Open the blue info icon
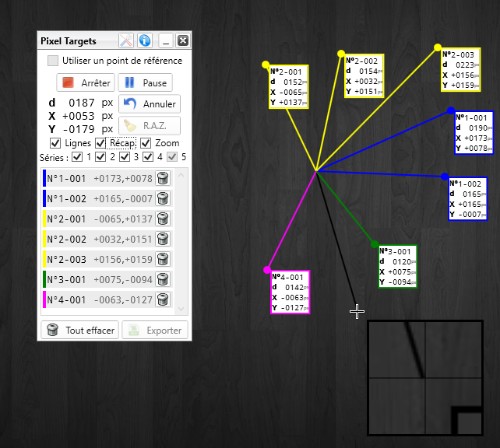500x448 pixels. pos(145,41)
